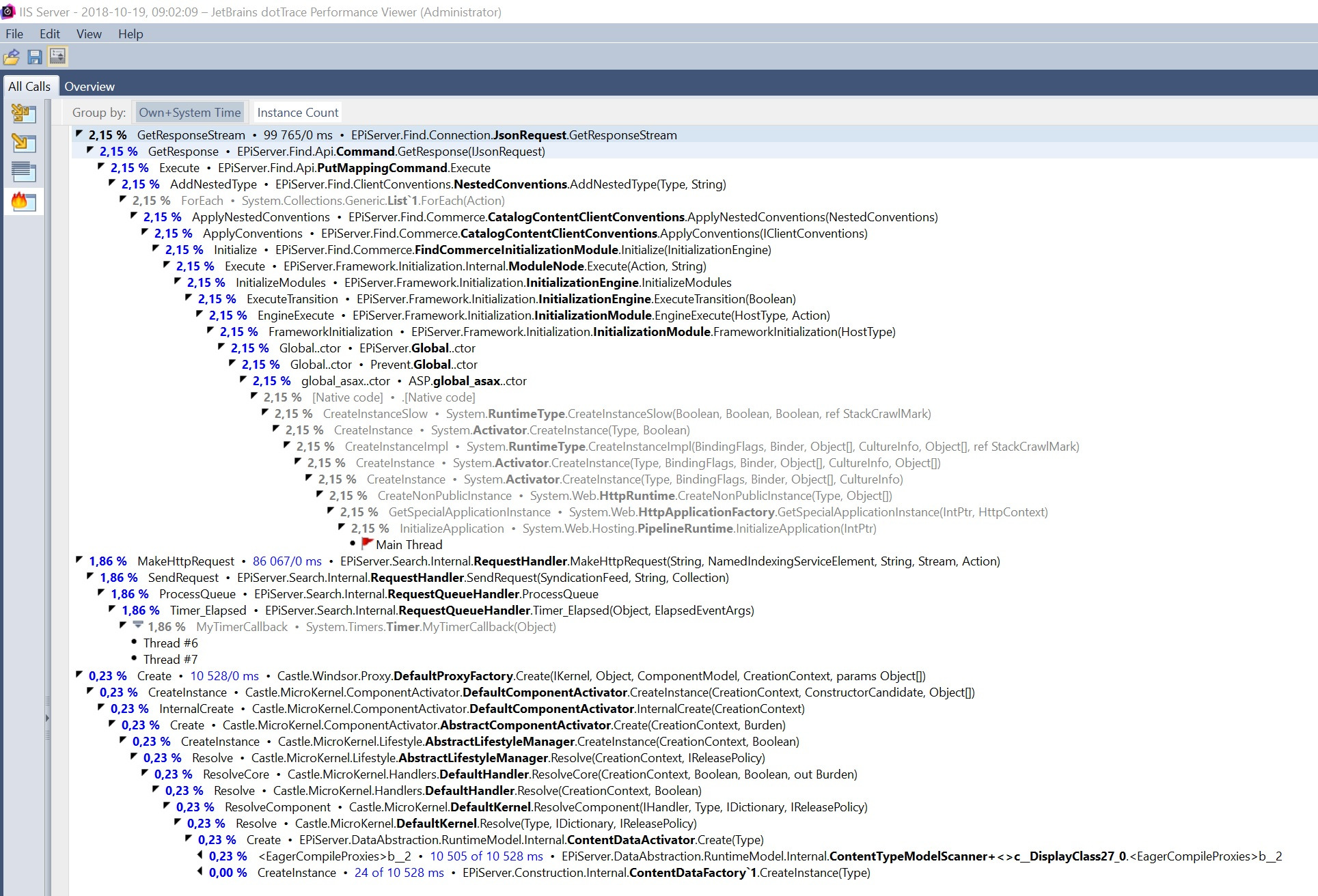This screenshot has height=896, width=1318.
Task: Click the open snapshot folder icon
Action: click(x=12, y=57)
